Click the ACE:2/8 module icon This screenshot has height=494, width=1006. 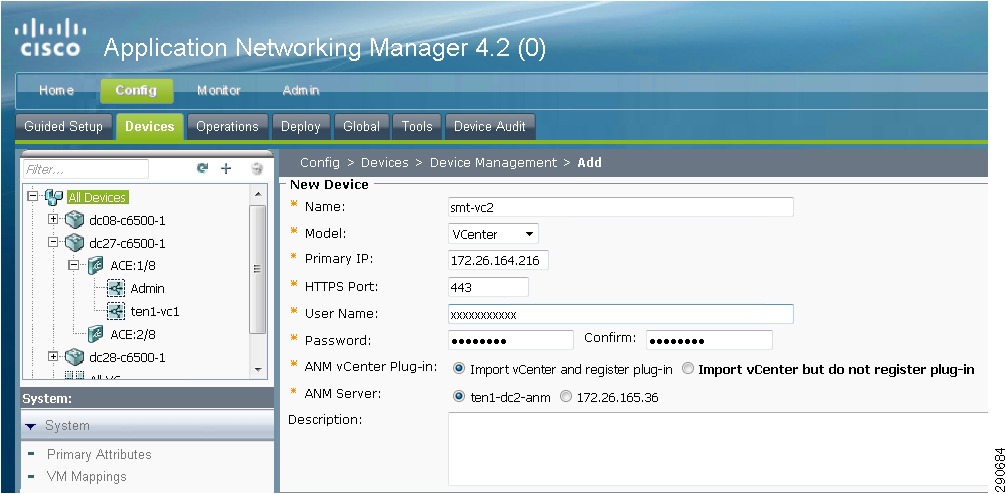[96, 334]
